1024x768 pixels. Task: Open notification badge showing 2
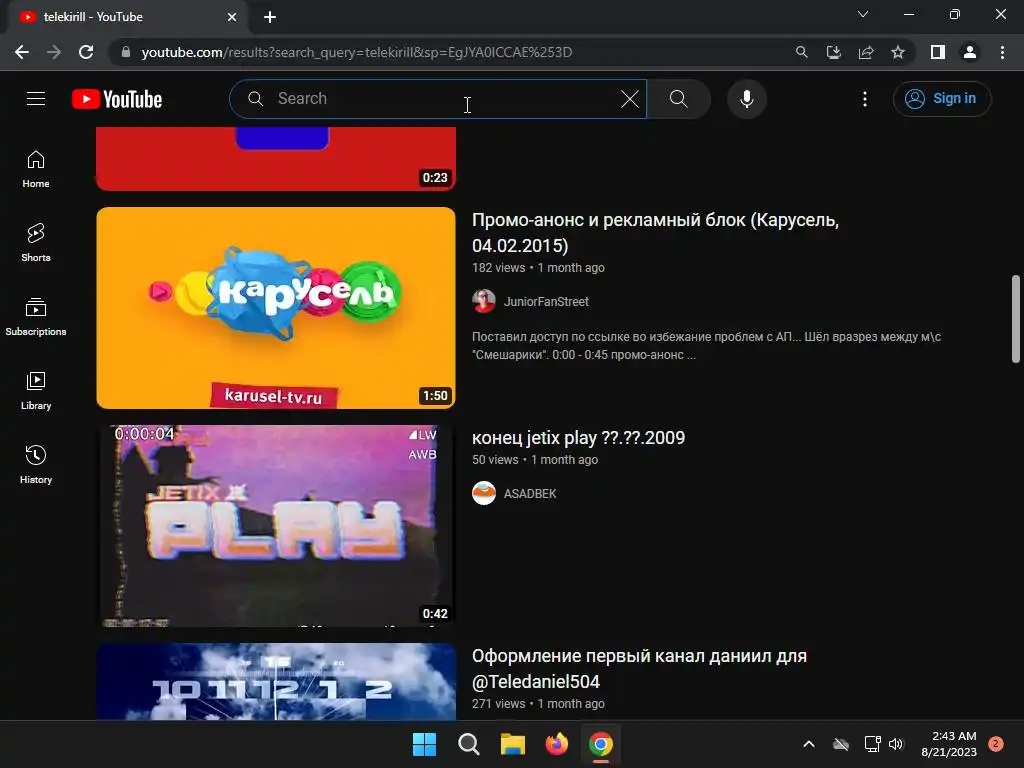[x=996, y=743]
